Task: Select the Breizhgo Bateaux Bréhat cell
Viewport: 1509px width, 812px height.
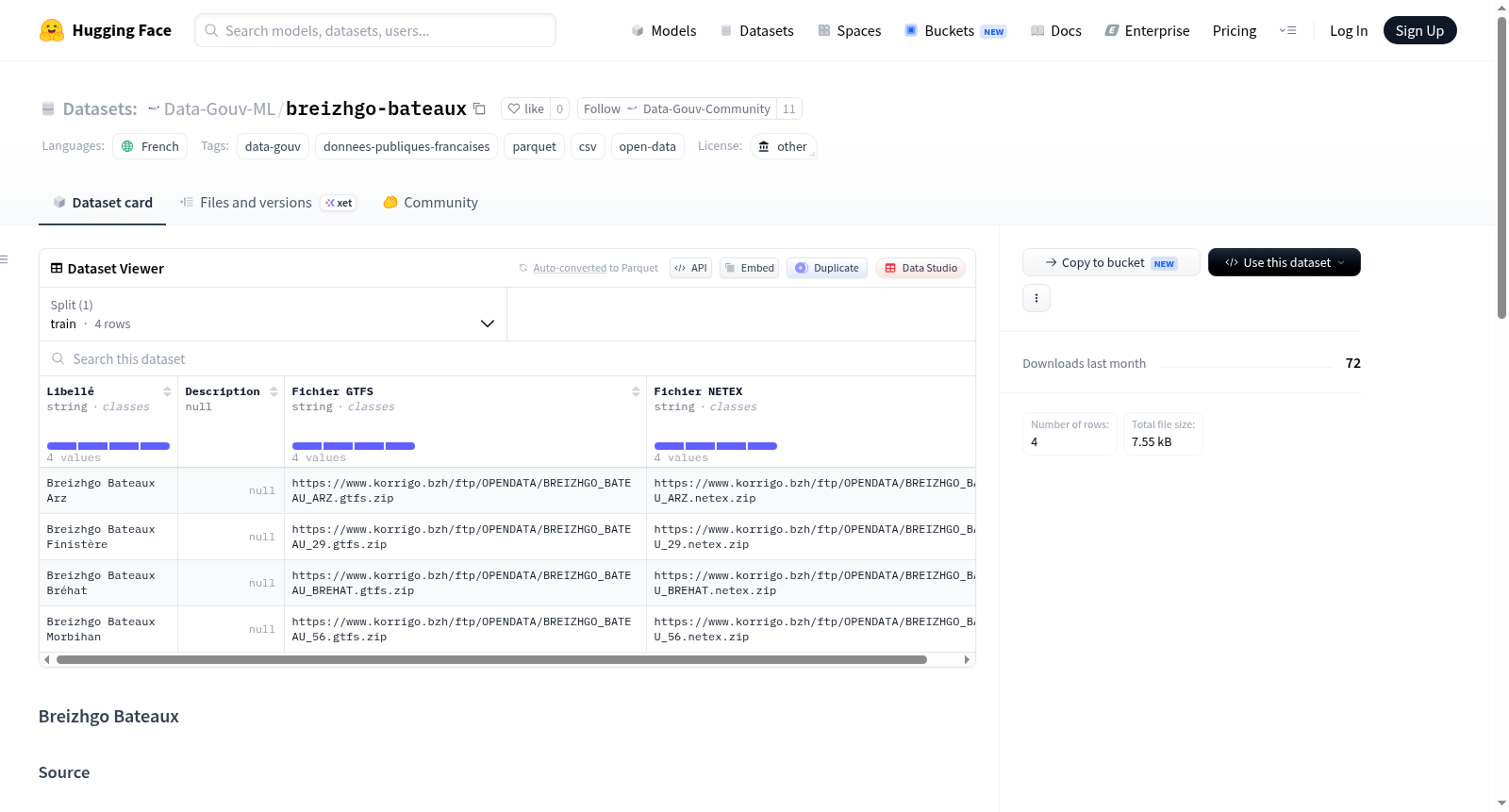Action: (108, 583)
